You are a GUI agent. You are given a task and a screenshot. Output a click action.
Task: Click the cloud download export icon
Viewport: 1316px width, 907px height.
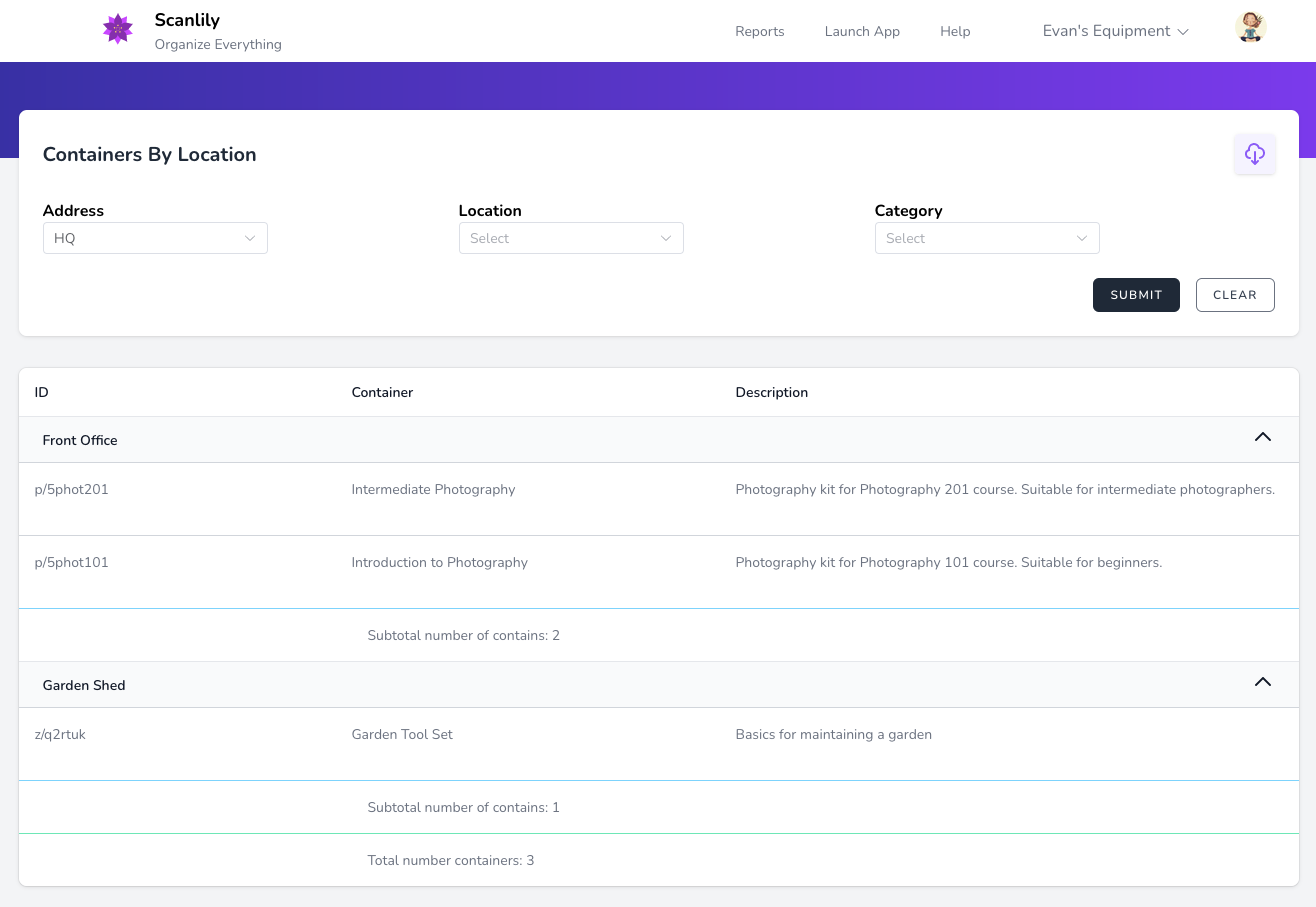(1254, 154)
